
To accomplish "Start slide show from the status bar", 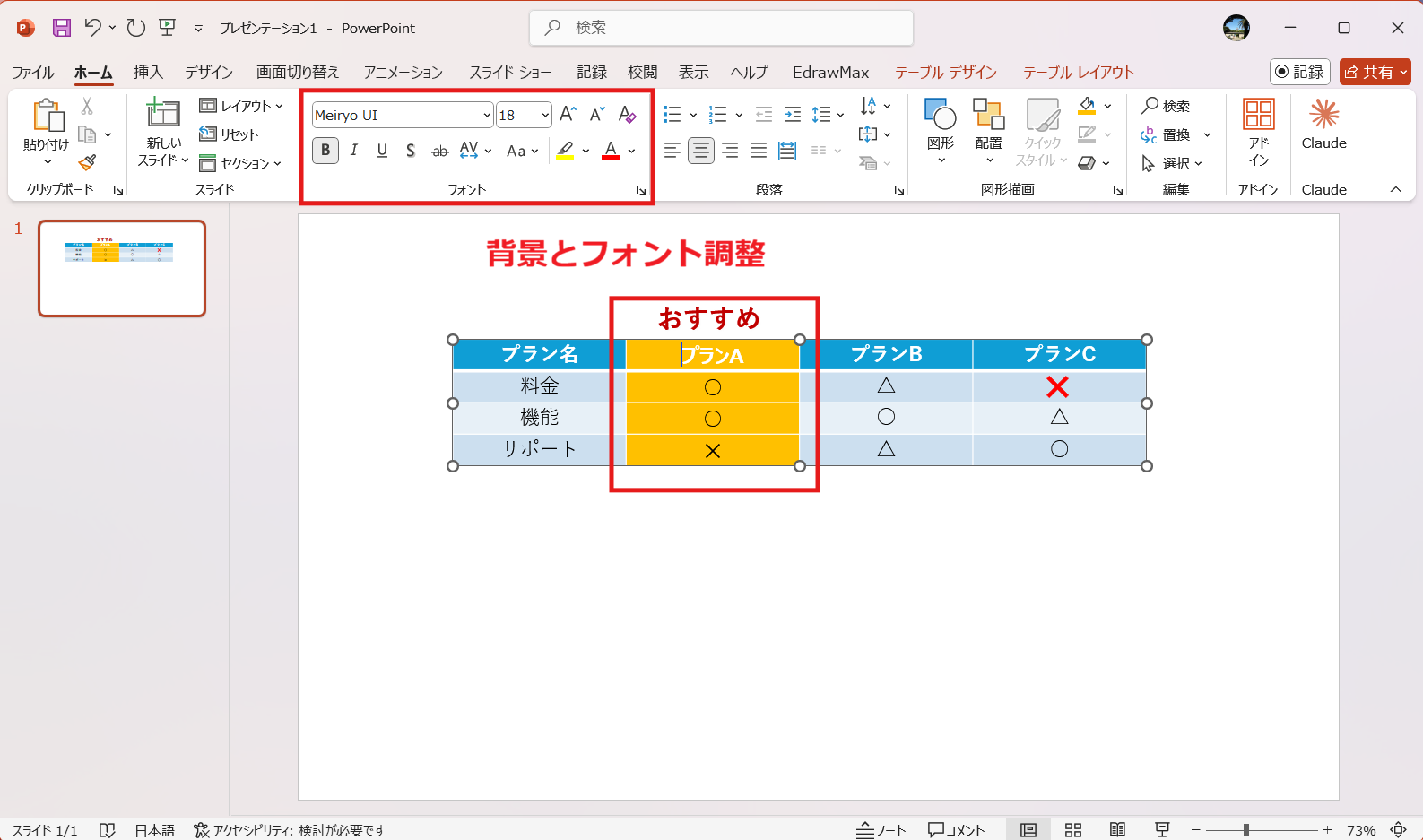I will (1162, 830).
